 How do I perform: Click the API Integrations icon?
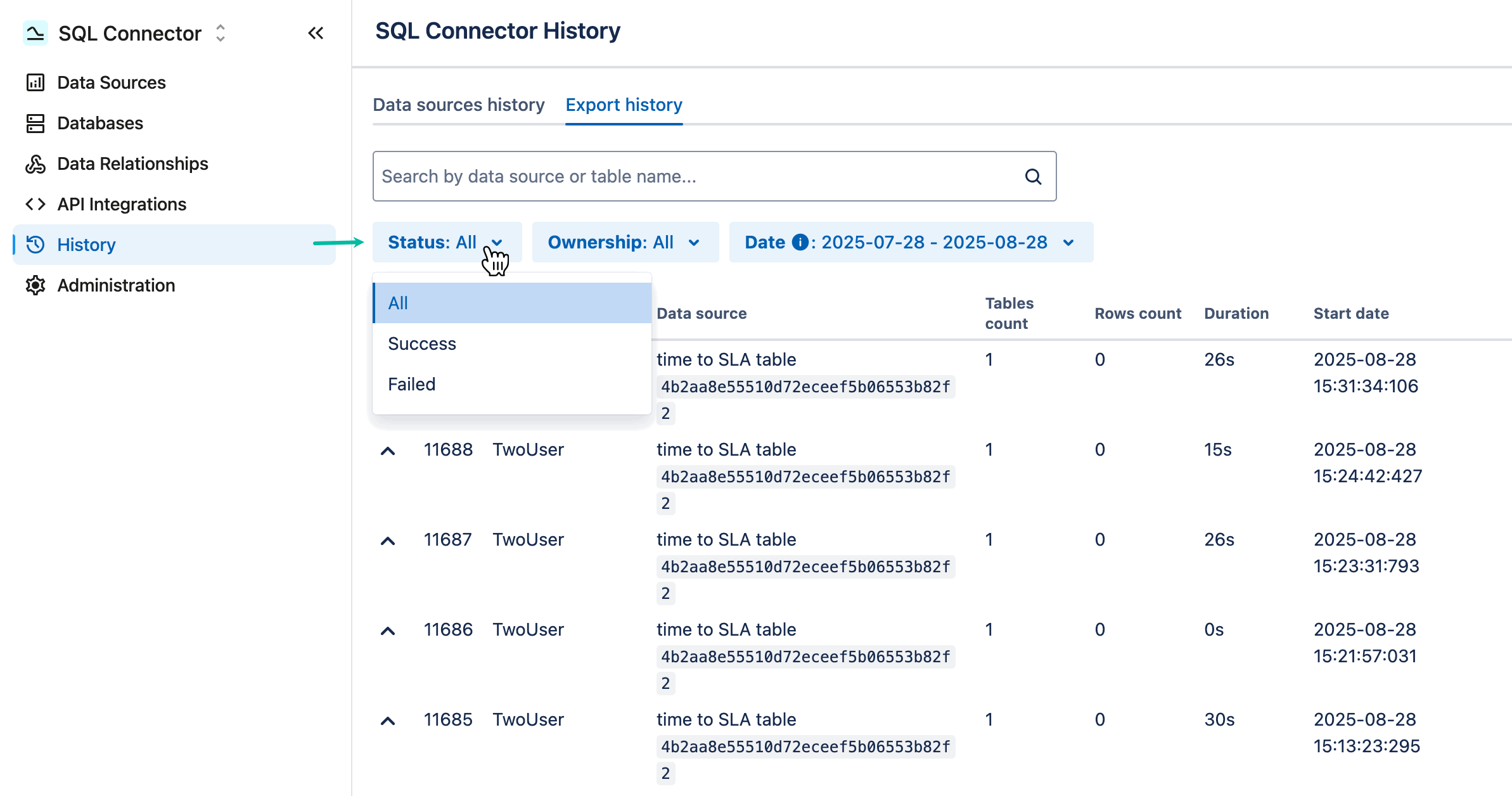click(x=35, y=204)
